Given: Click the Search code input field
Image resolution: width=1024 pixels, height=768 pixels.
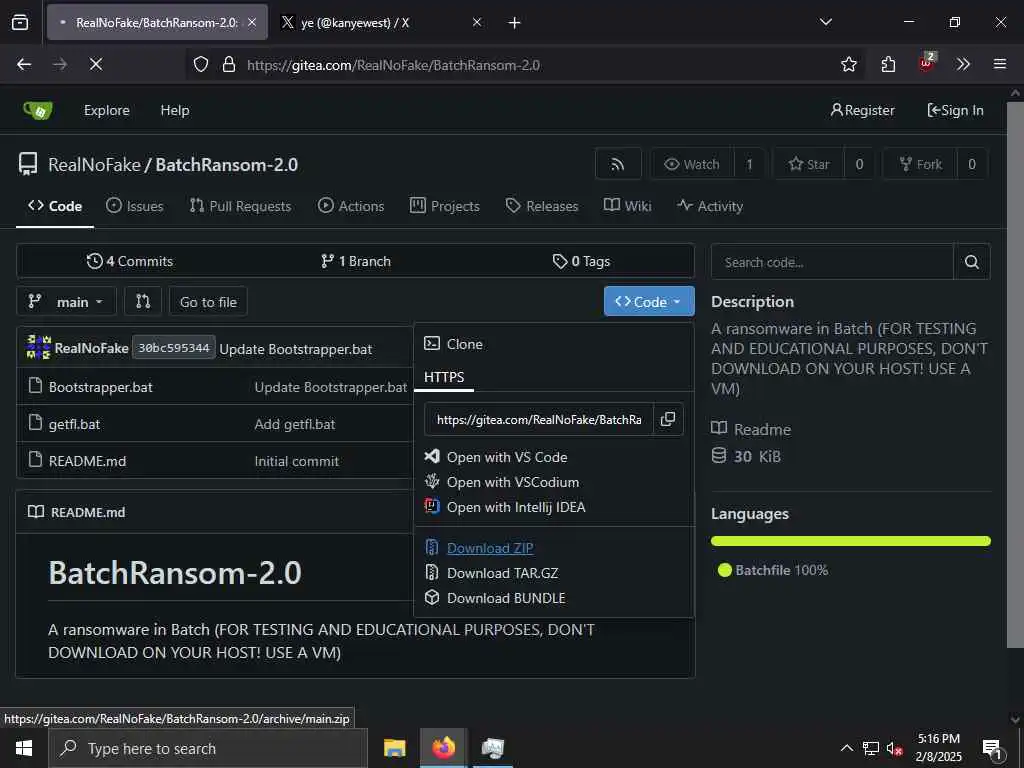Looking at the screenshot, I should click(832, 262).
